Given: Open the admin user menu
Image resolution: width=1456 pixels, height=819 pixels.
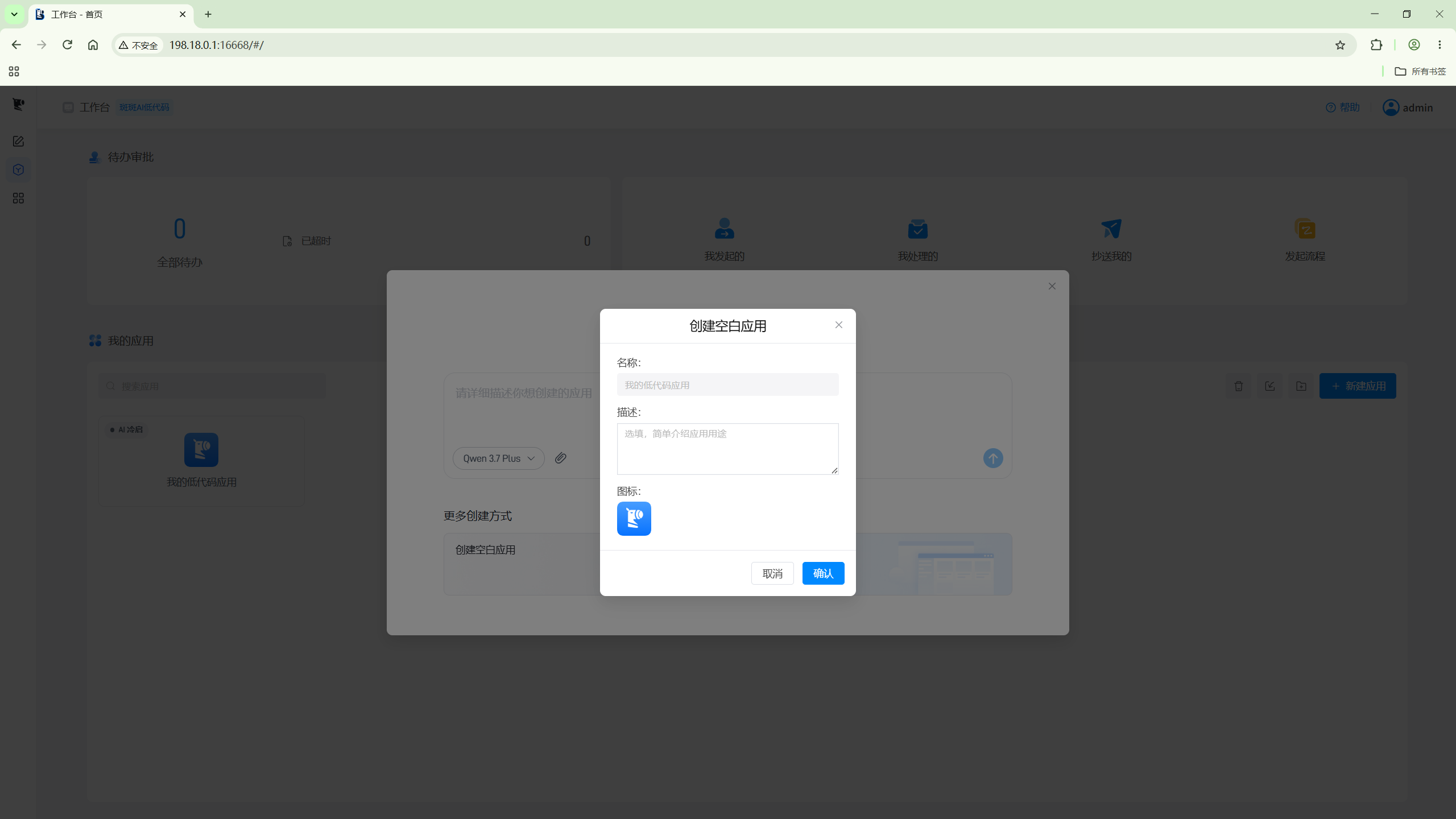Looking at the screenshot, I should (x=1408, y=107).
